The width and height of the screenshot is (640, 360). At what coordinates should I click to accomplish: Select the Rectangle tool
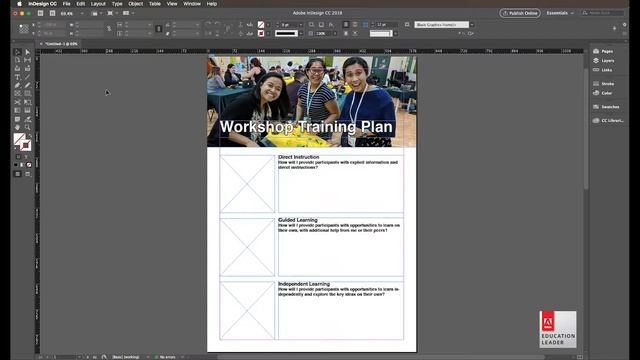[x=27, y=93]
